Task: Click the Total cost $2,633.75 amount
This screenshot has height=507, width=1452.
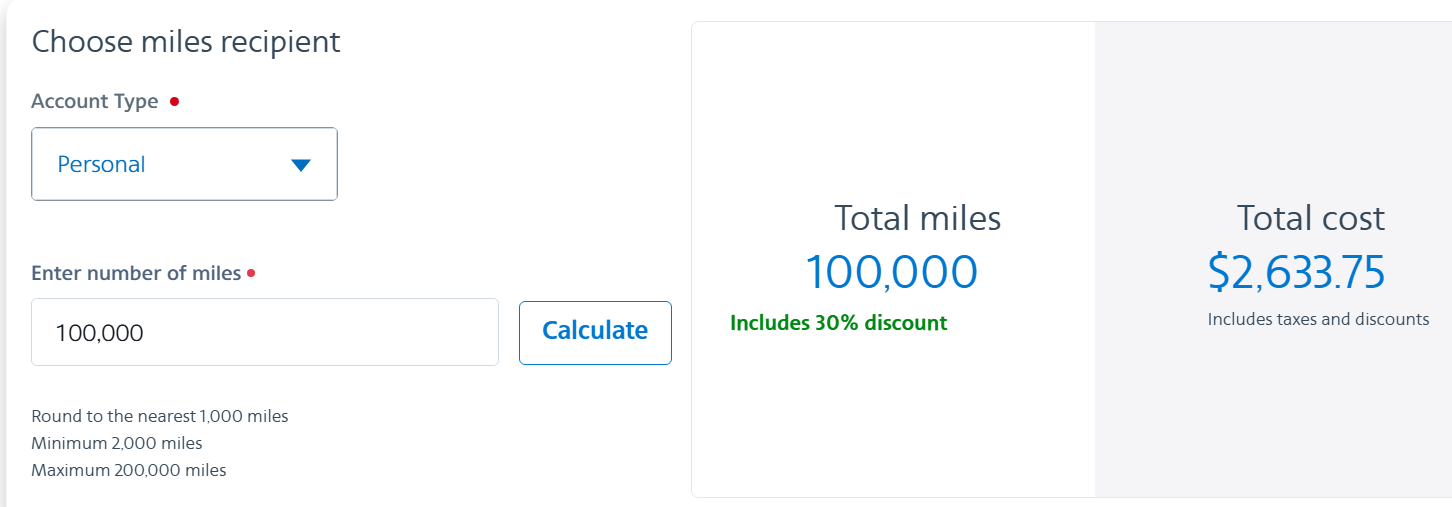Action: point(1296,272)
